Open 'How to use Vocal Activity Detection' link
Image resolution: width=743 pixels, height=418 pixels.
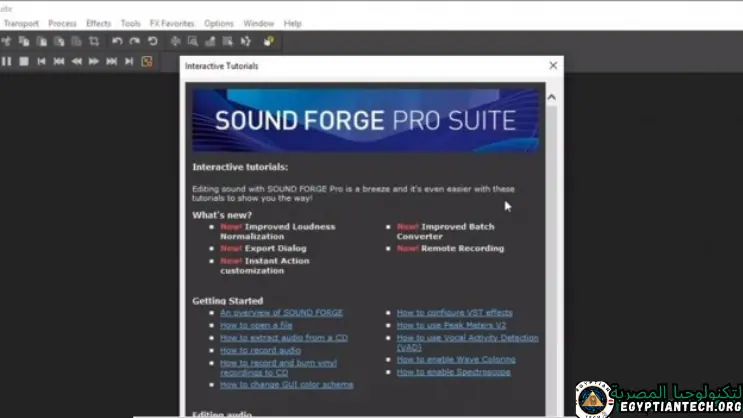467,343
